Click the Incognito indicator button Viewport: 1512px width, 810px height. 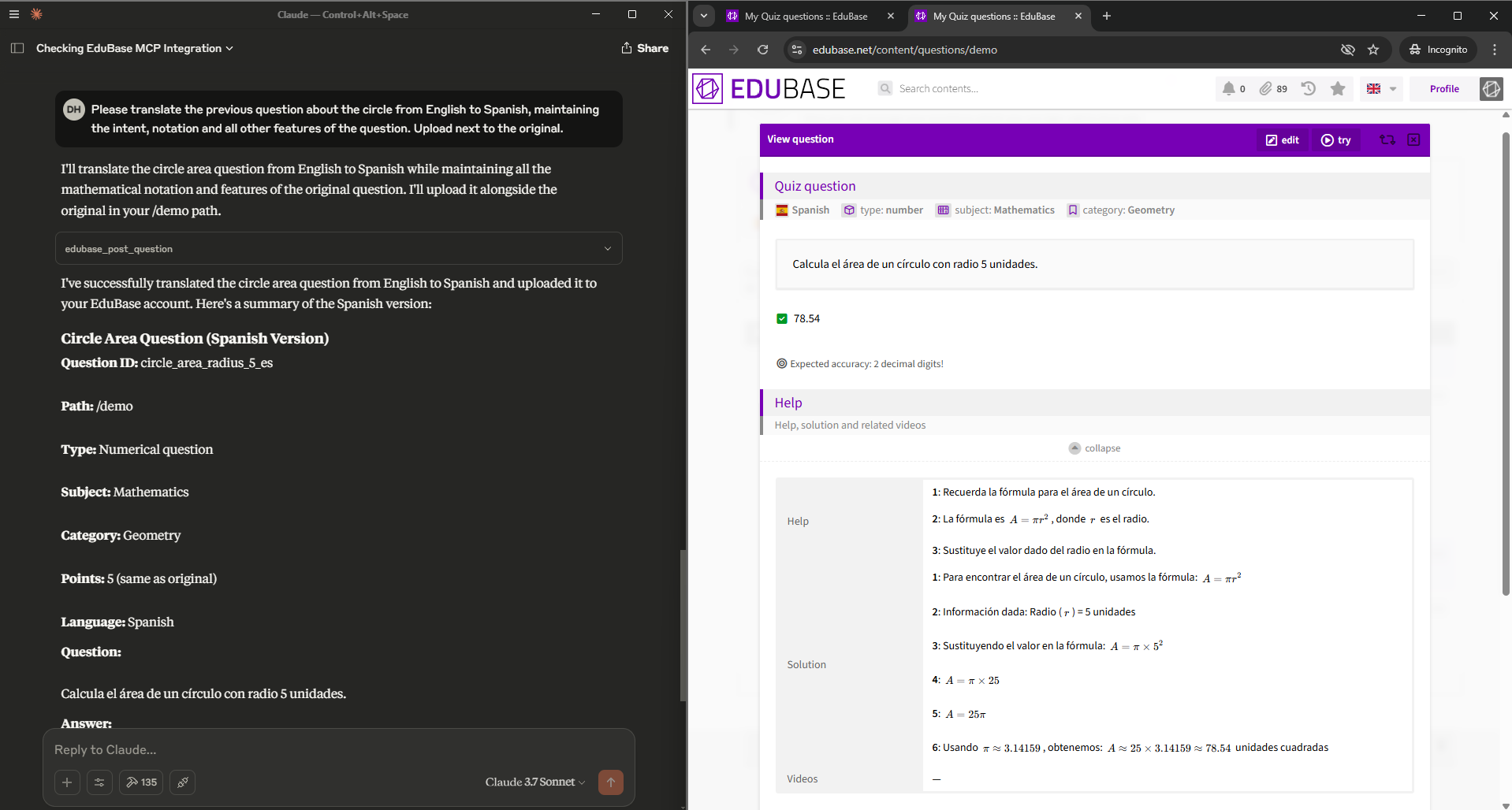(1438, 50)
